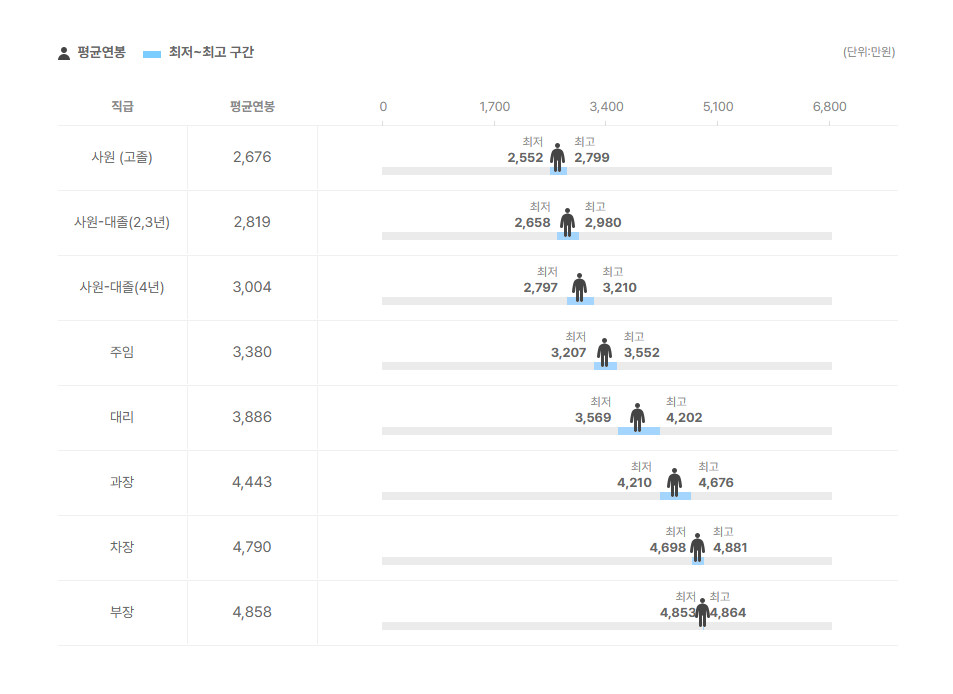Click the 최고 4,202 value label
The width and height of the screenshot is (953, 694).
[x=684, y=417]
